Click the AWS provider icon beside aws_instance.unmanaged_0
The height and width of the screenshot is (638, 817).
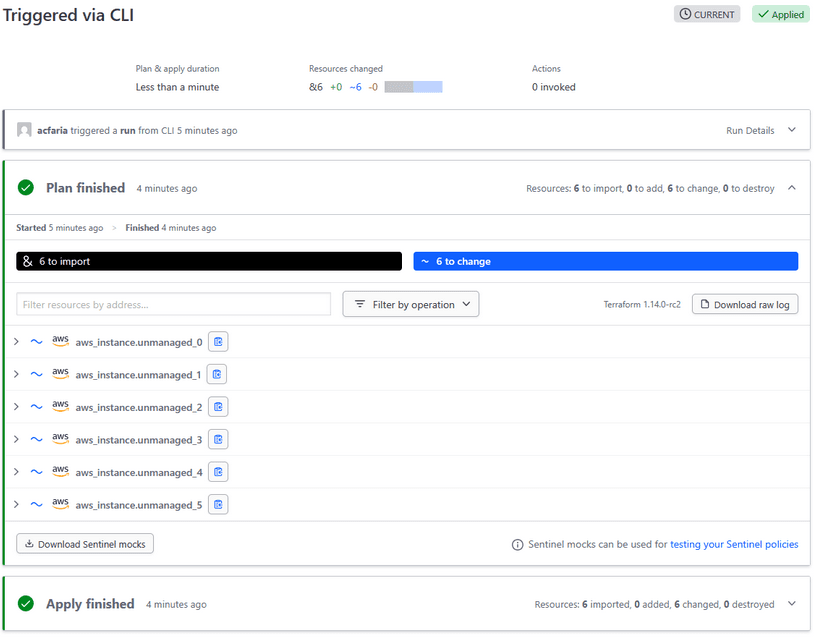[x=60, y=341]
